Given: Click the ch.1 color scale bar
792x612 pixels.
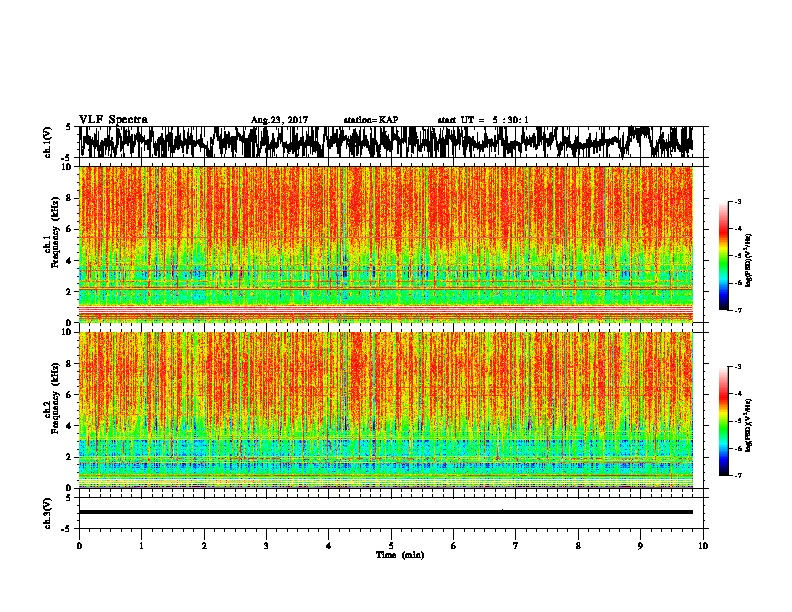Looking at the screenshot, I should [723, 255].
